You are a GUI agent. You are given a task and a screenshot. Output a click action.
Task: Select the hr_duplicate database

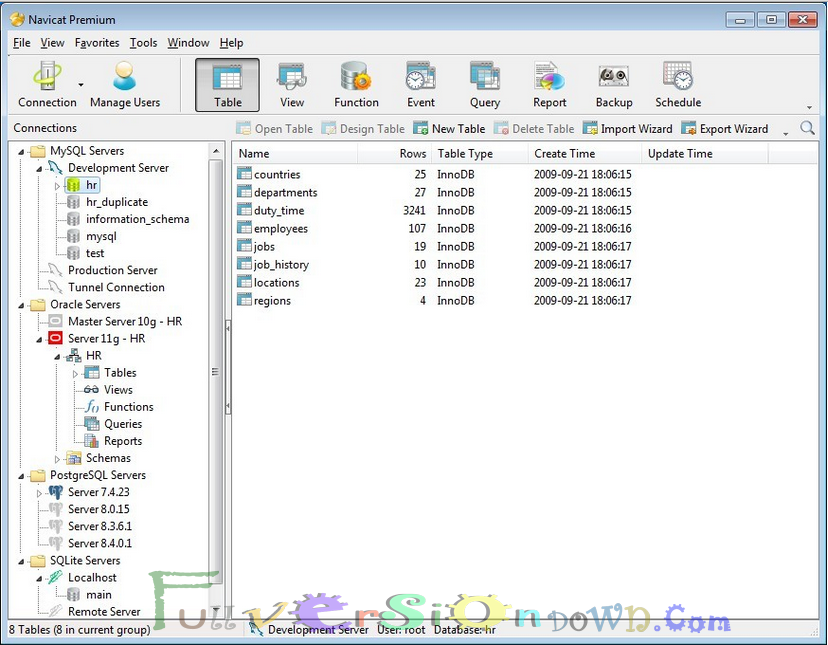117,202
